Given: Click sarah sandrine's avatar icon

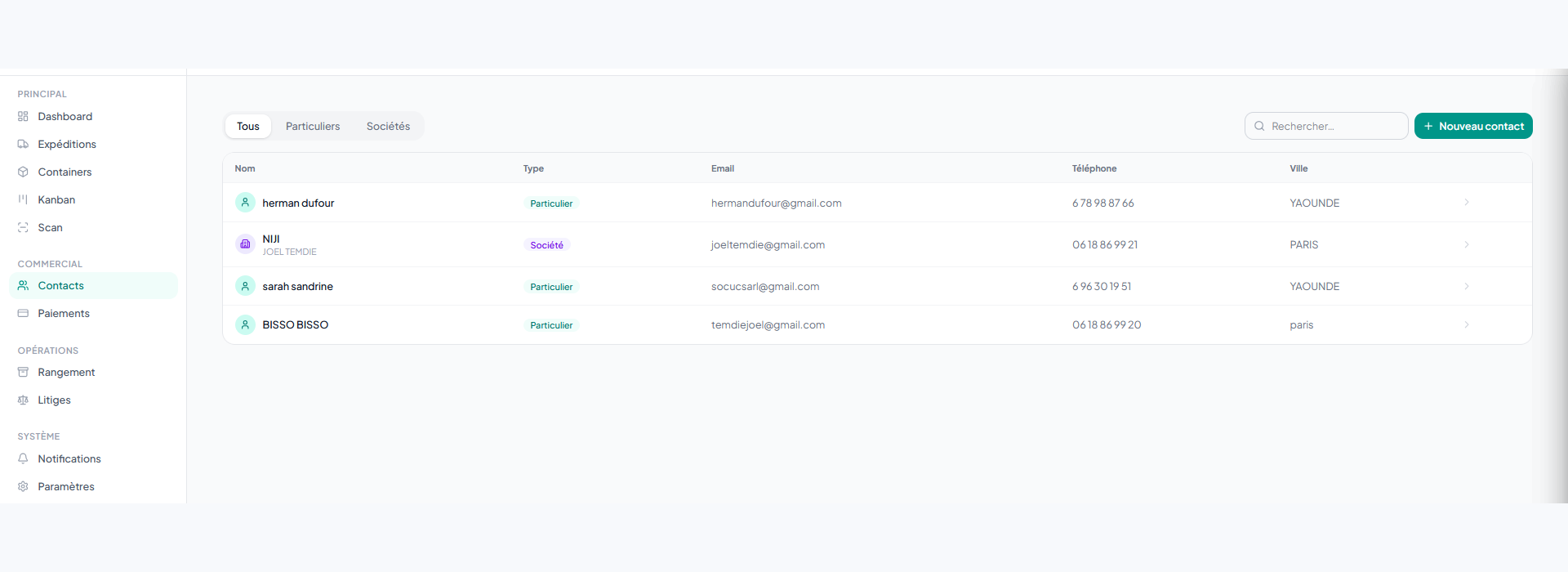Looking at the screenshot, I should pos(245,286).
